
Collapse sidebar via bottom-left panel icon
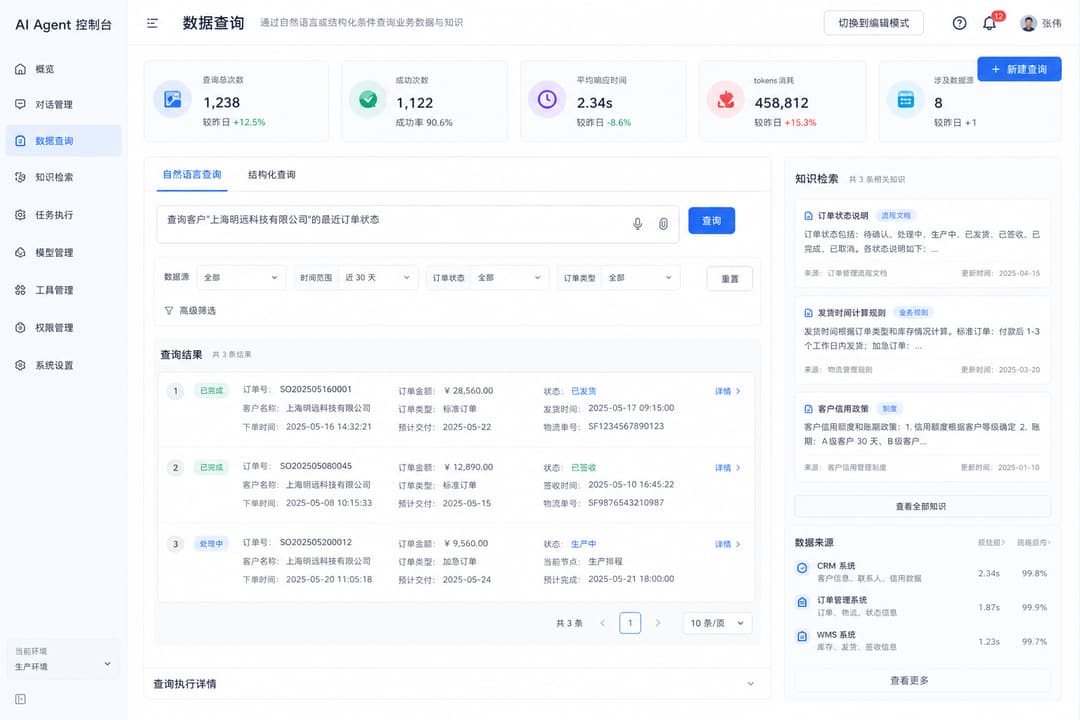pos(21,699)
